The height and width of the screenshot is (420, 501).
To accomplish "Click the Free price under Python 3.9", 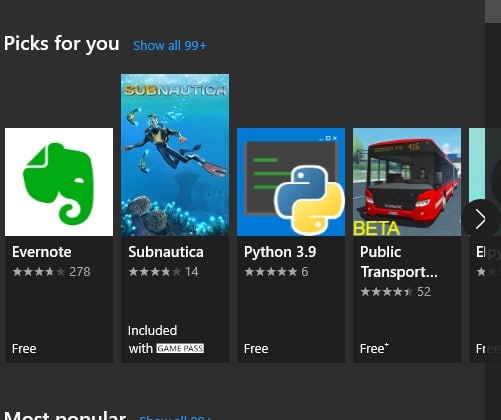I will (x=256, y=349).
